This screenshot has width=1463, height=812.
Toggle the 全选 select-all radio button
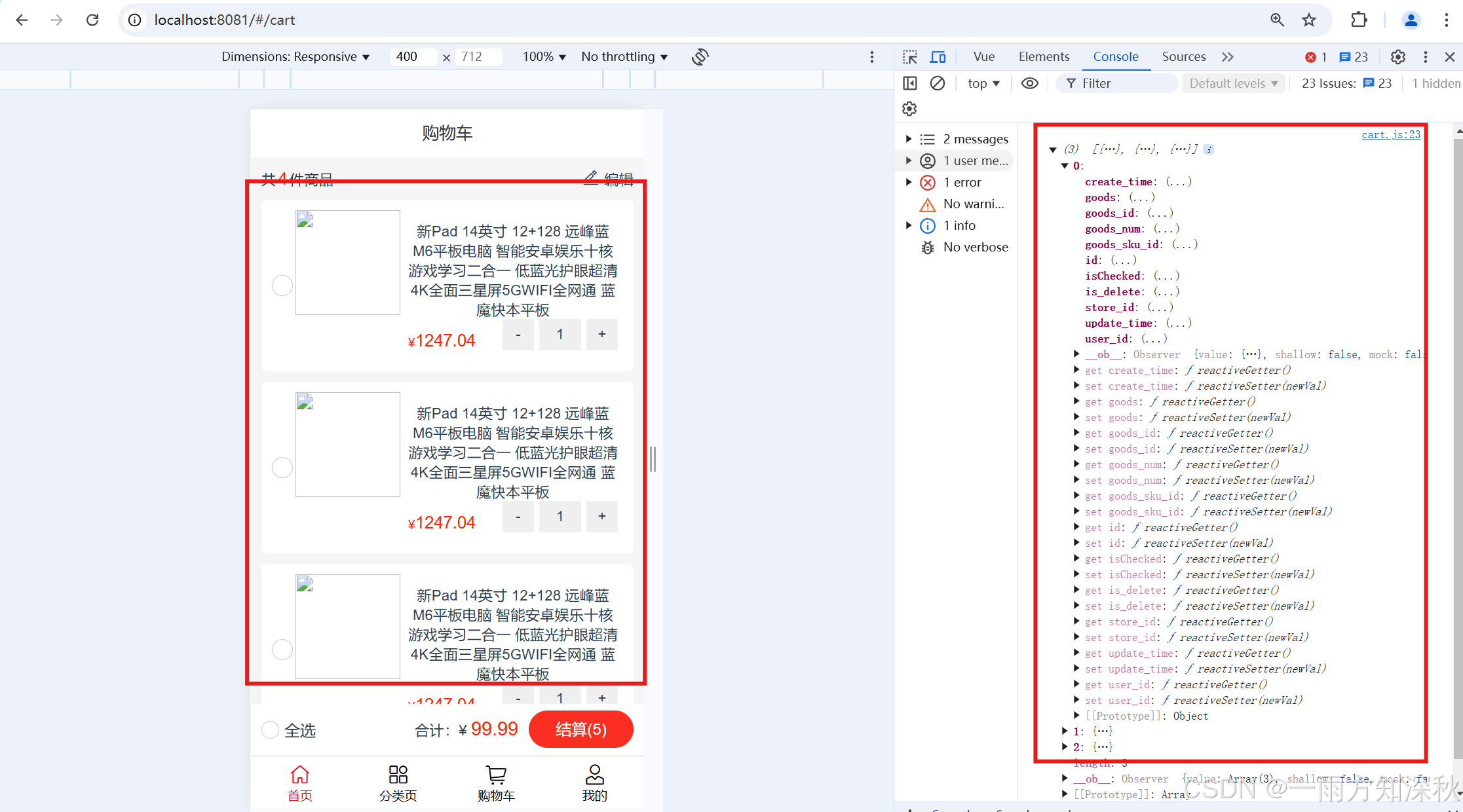[271, 729]
